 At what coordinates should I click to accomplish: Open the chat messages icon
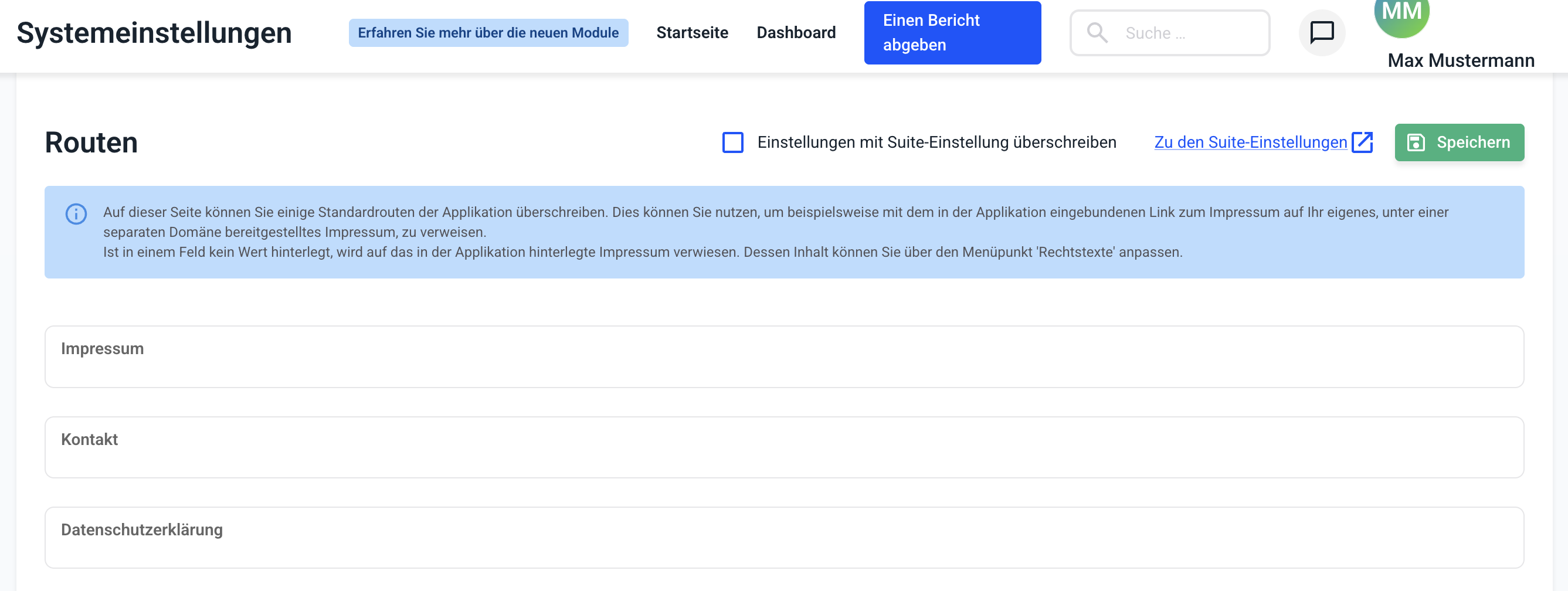click(x=1322, y=33)
